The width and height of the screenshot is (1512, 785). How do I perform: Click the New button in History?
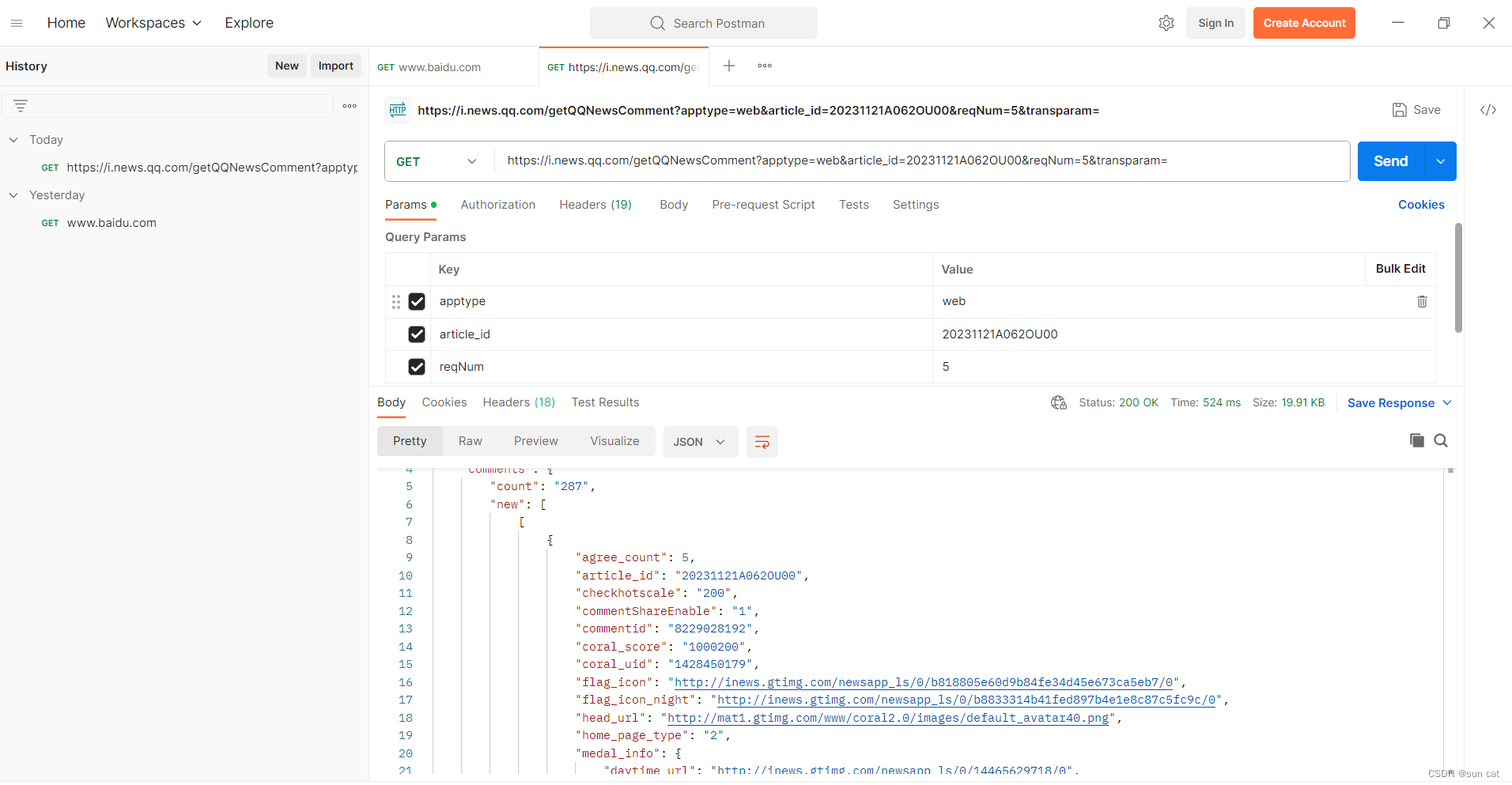pyautogui.click(x=287, y=66)
